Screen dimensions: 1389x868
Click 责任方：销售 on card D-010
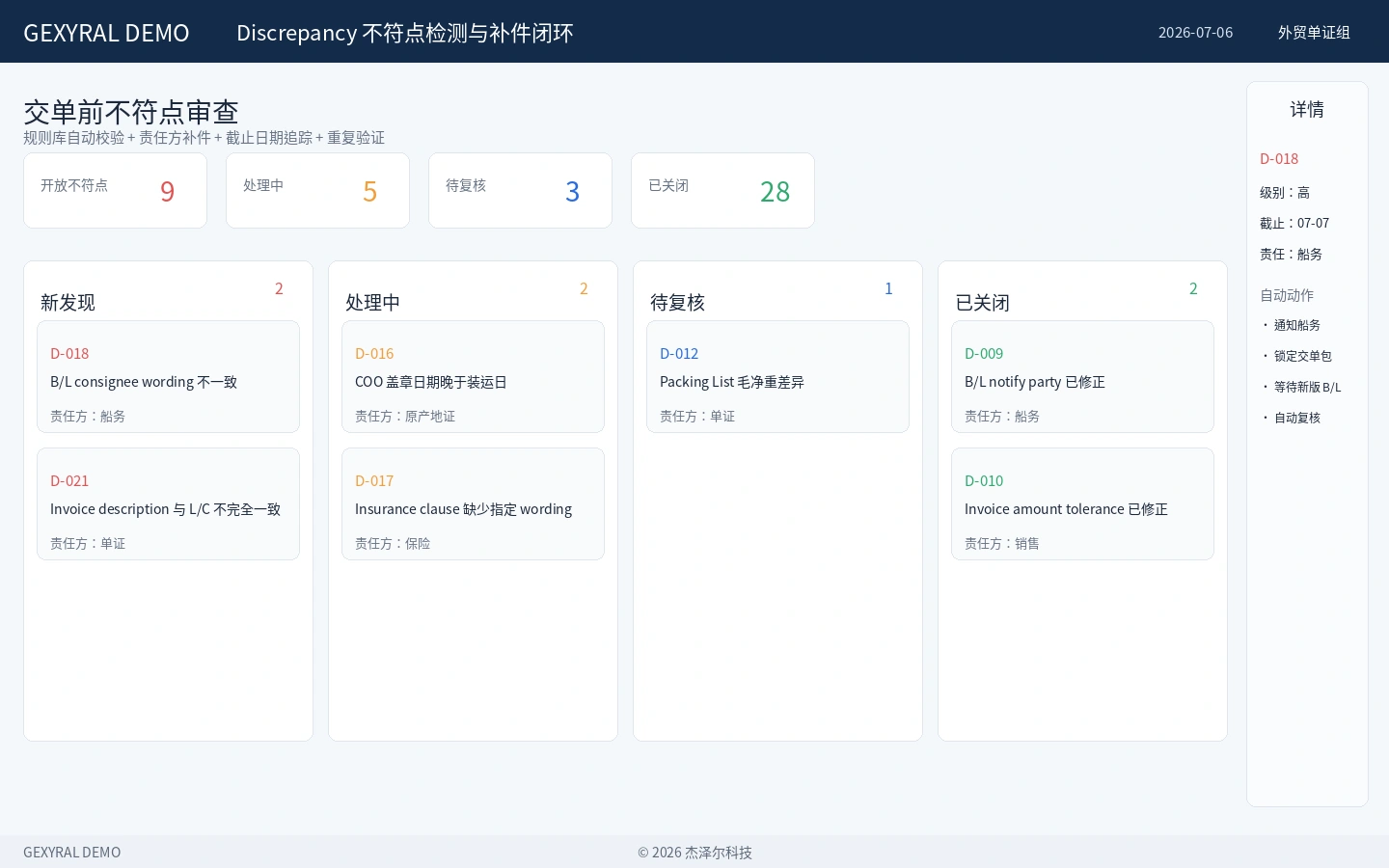point(1002,544)
